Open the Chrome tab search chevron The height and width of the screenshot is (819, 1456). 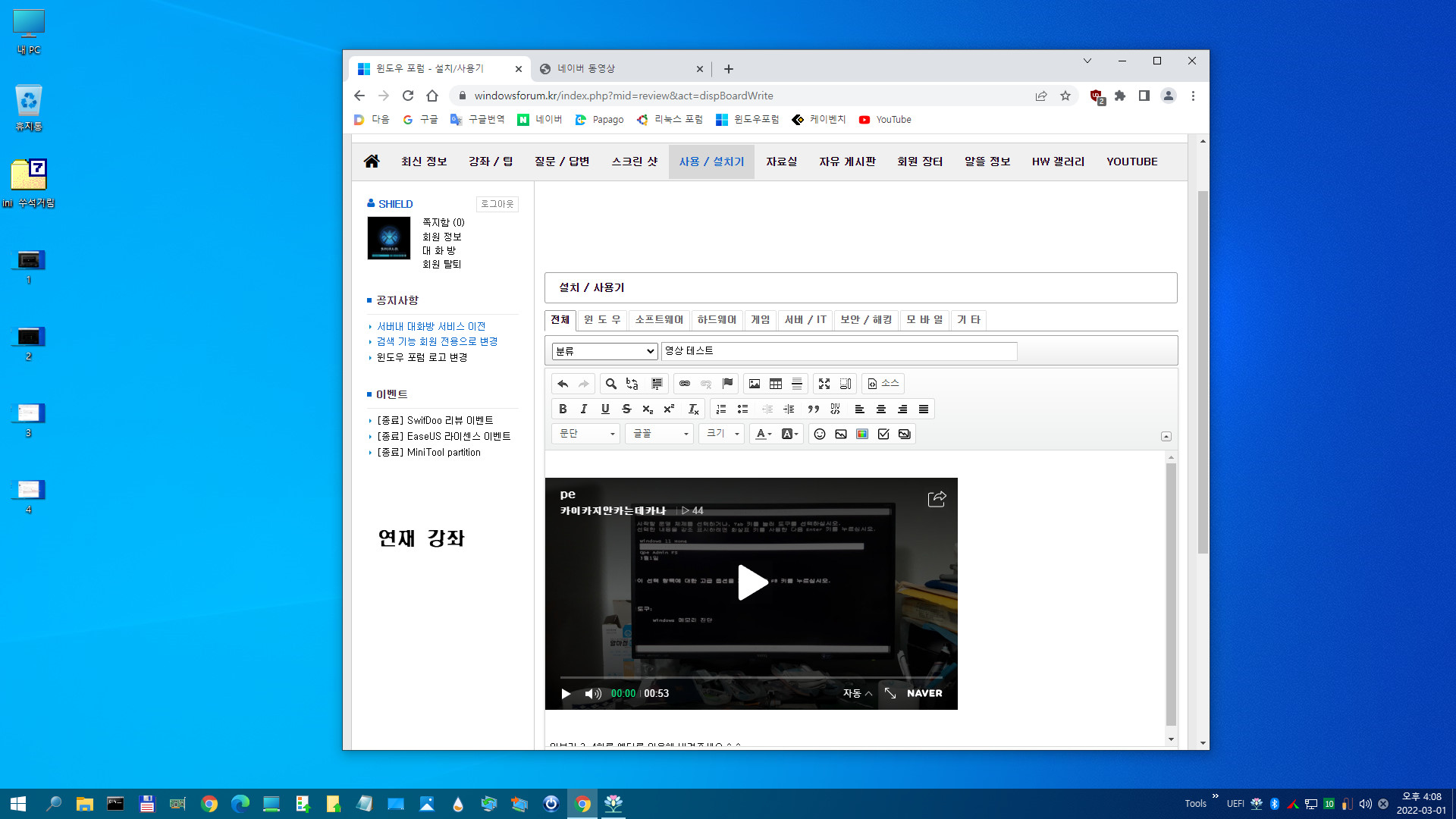click(x=1087, y=61)
